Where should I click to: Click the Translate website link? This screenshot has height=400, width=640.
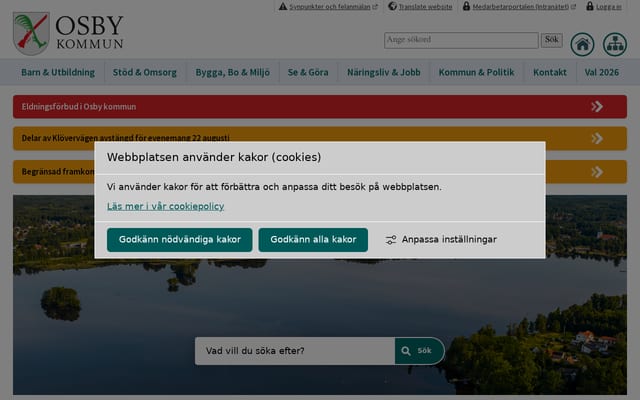tap(425, 7)
